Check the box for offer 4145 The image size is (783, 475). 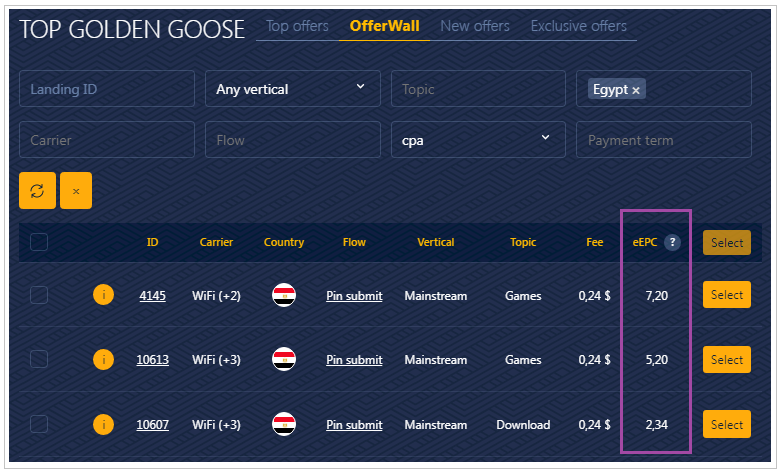point(39,295)
